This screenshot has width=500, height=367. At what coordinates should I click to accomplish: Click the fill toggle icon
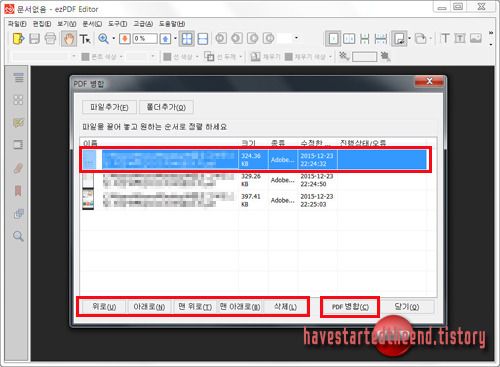pos(255,57)
